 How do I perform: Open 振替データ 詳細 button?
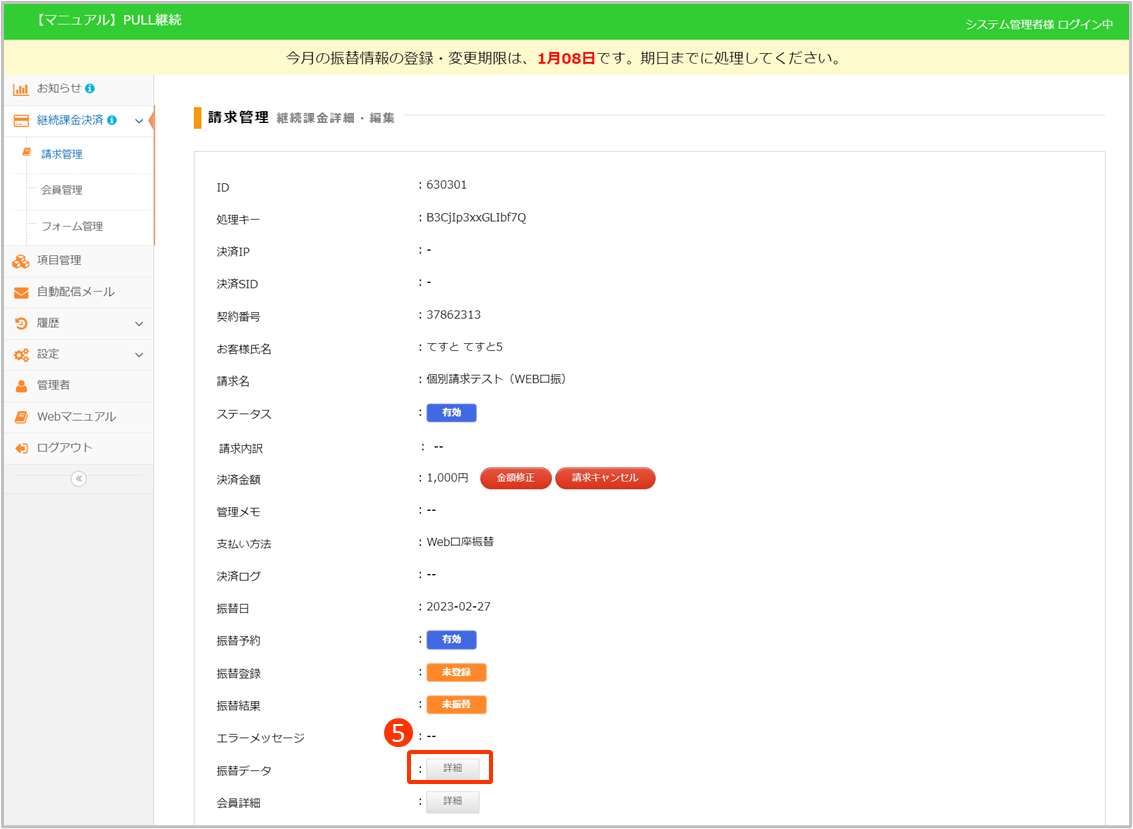[453, 768]
